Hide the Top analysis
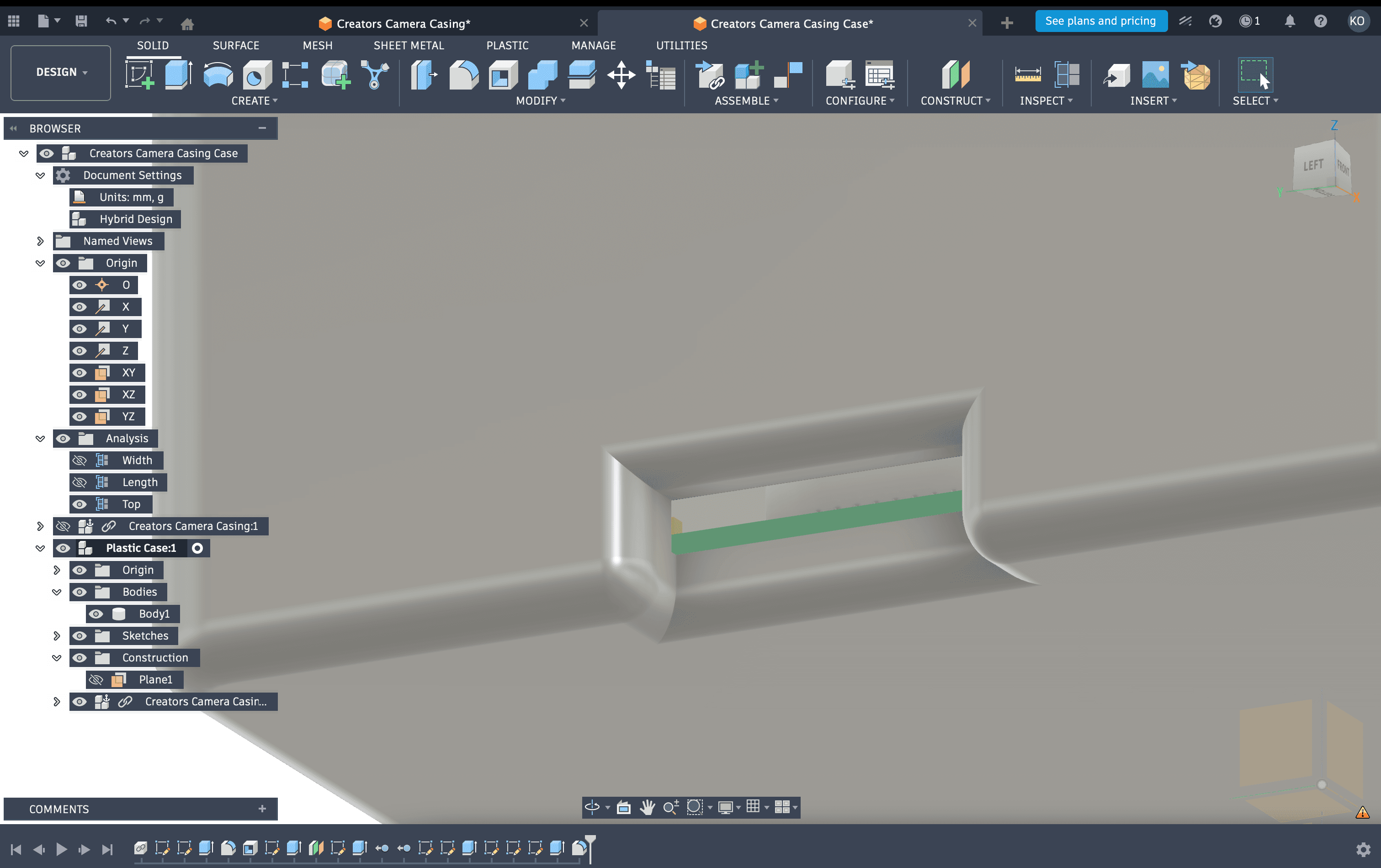The width and height of the screenshot is (1381, 868). (80, 504)
